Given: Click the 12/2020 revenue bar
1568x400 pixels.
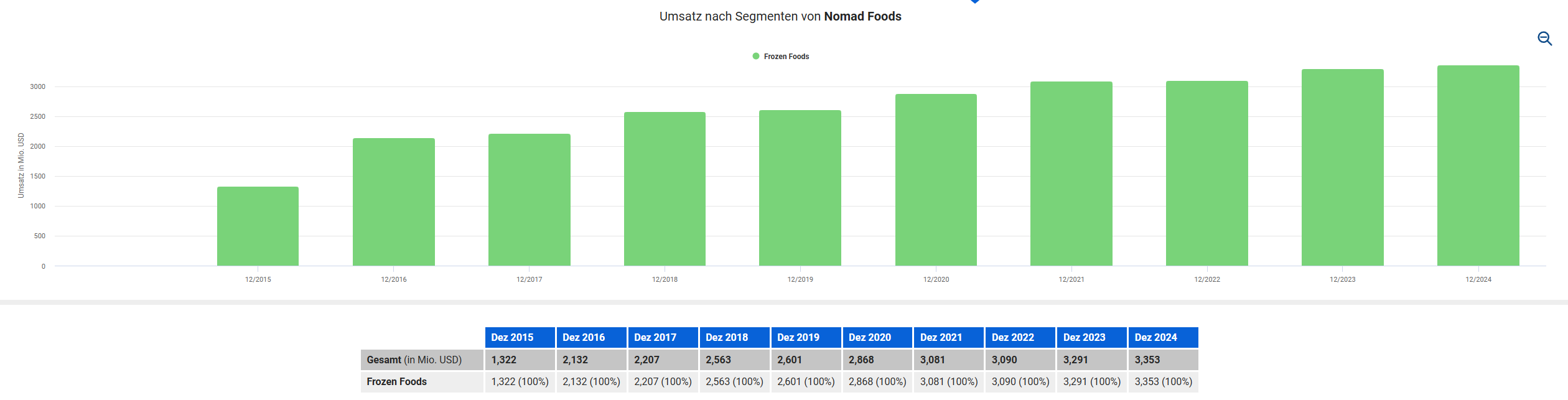Looking at the screenshot, I should pos(936,180).
